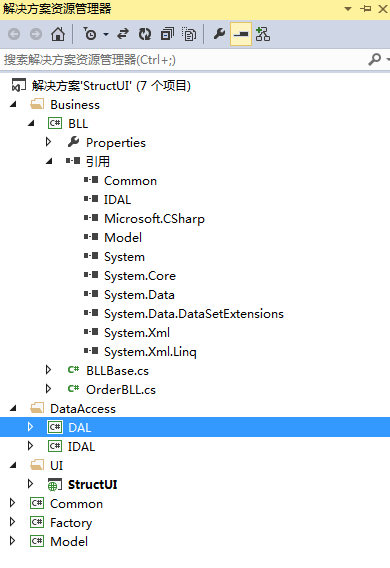390x568 pixels.
Task: Open the OrderBLL.cs file
Action: click(121, 390)
